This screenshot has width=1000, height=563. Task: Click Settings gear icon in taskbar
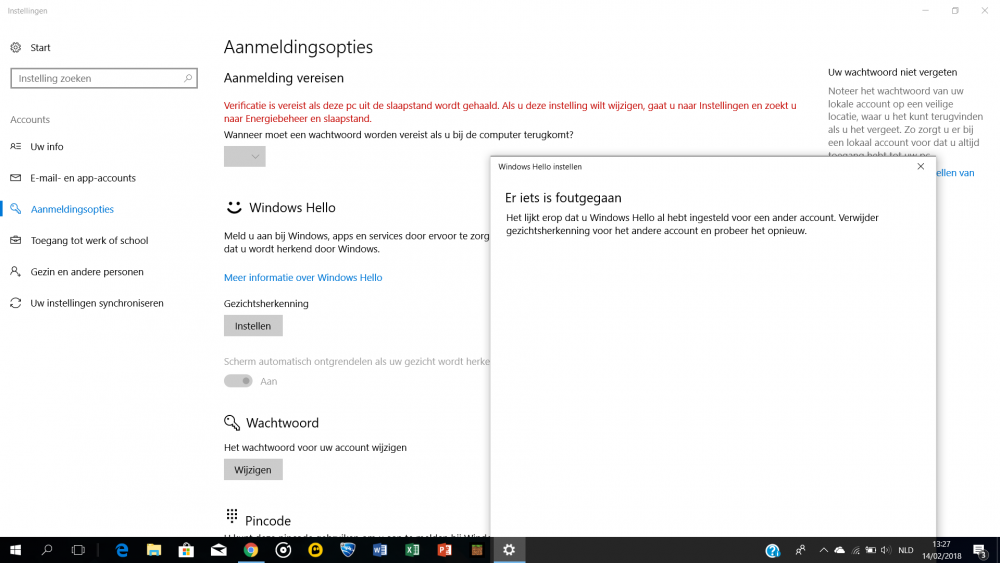tap(509, 550)
